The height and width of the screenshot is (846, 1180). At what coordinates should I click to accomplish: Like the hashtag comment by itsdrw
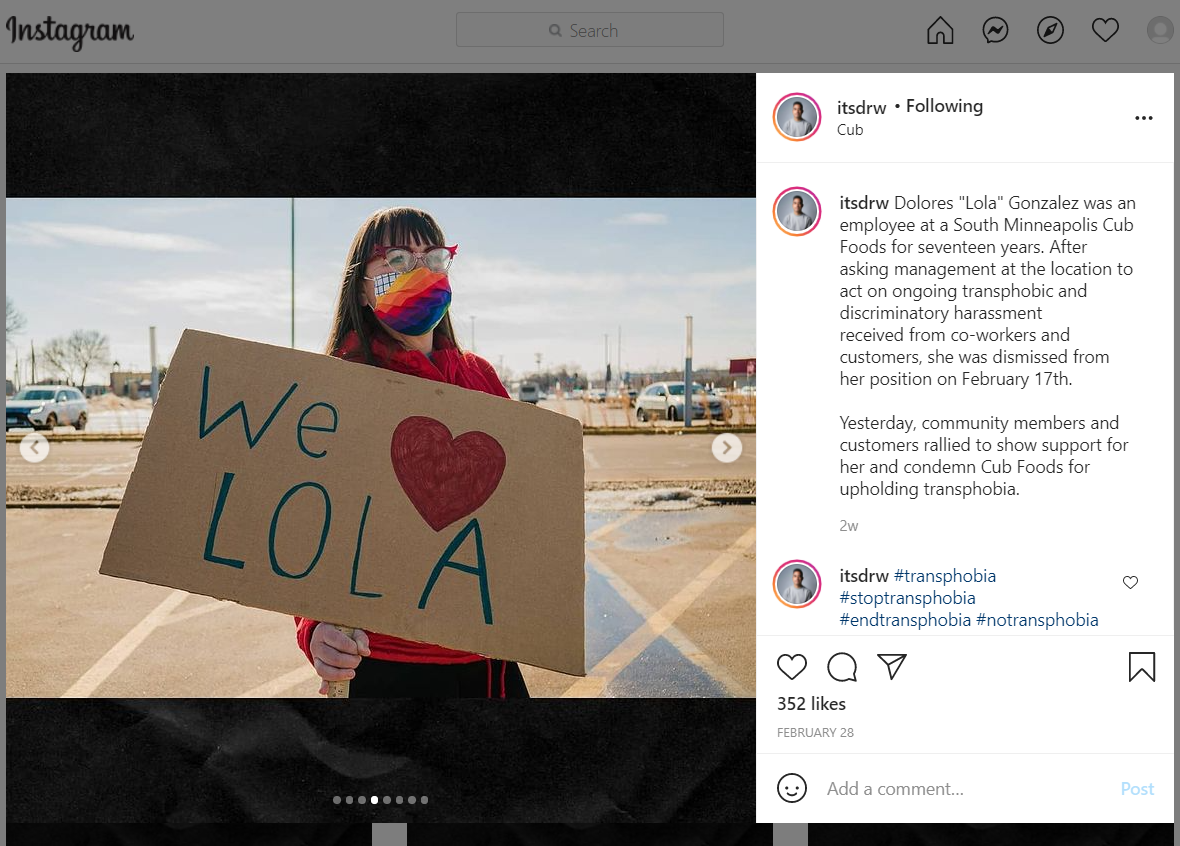click(1130, 582)
